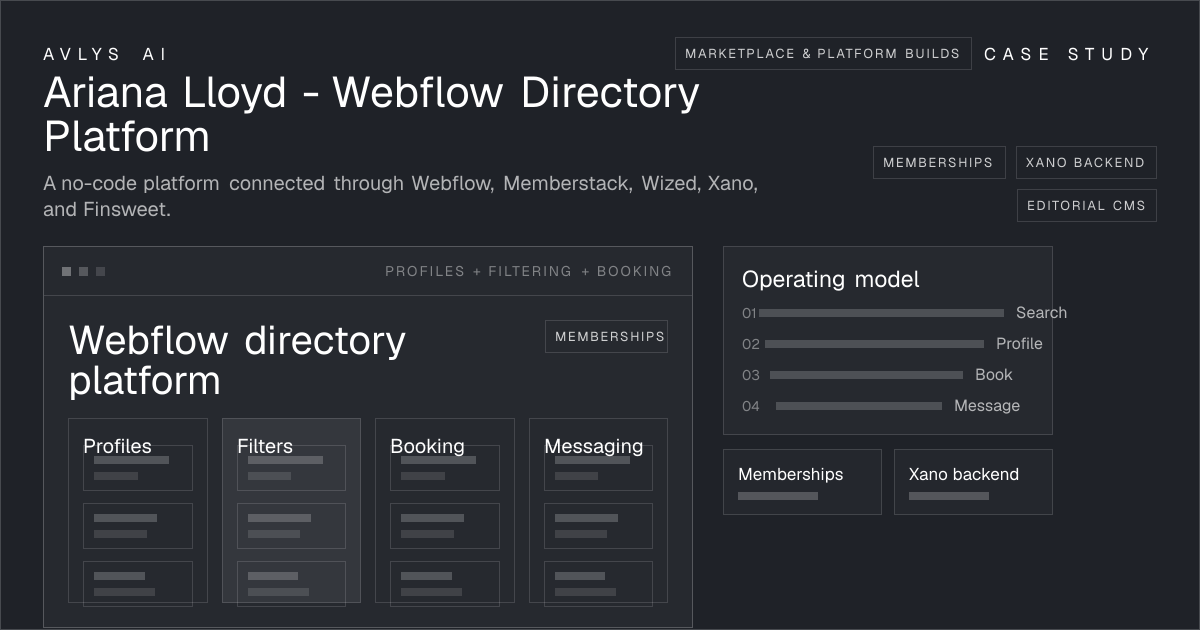
Task: Click the mockup window control dots
Action: 84,271
